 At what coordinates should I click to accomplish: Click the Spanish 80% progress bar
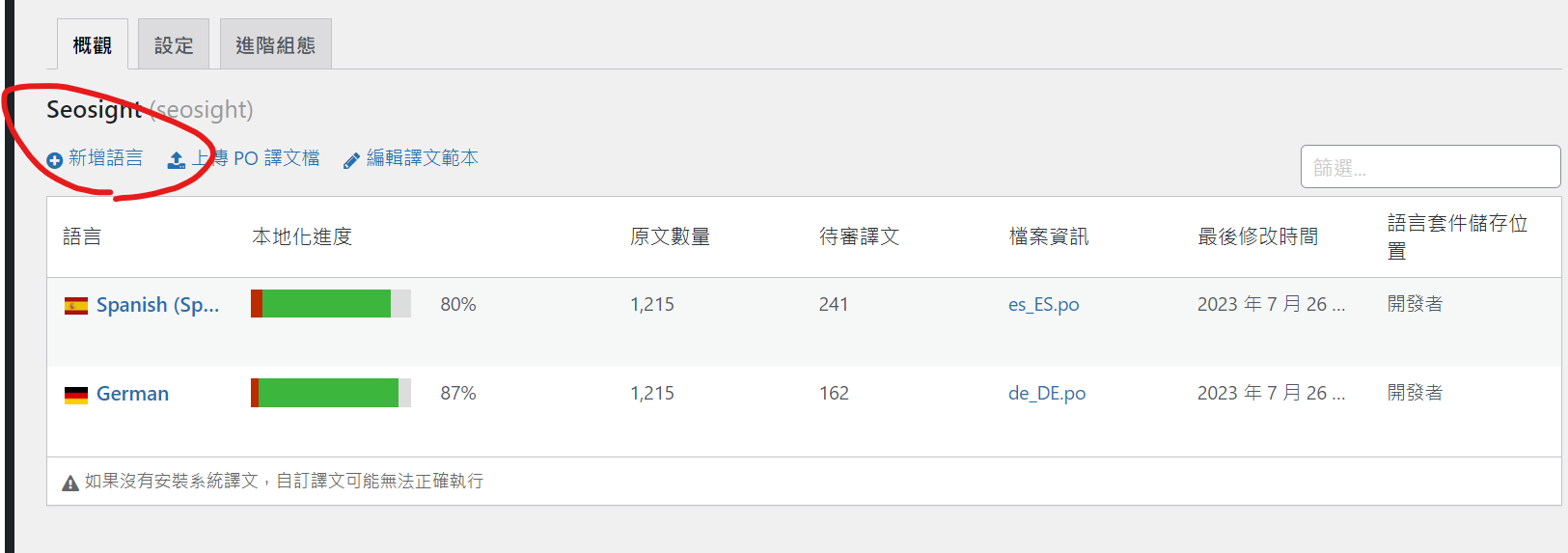[x=330, y=304]
